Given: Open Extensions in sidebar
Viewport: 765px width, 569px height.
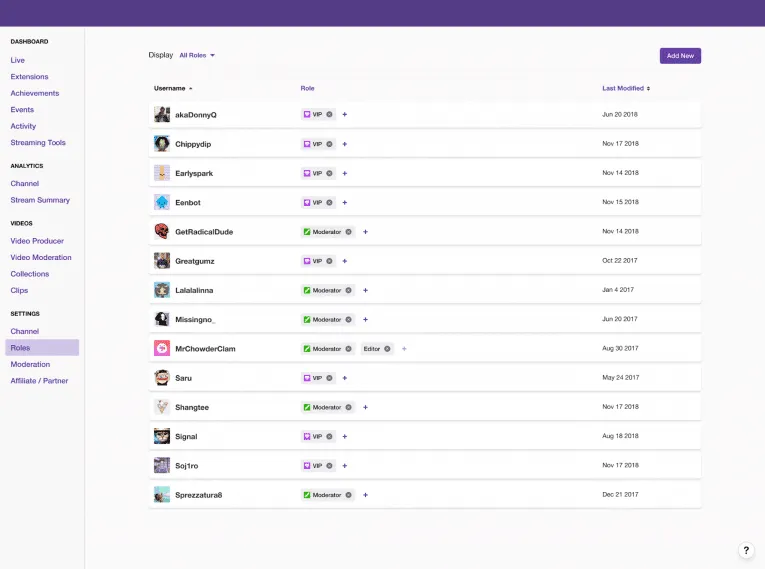Looking at the screenshot, I should click(x=29, y=77).
